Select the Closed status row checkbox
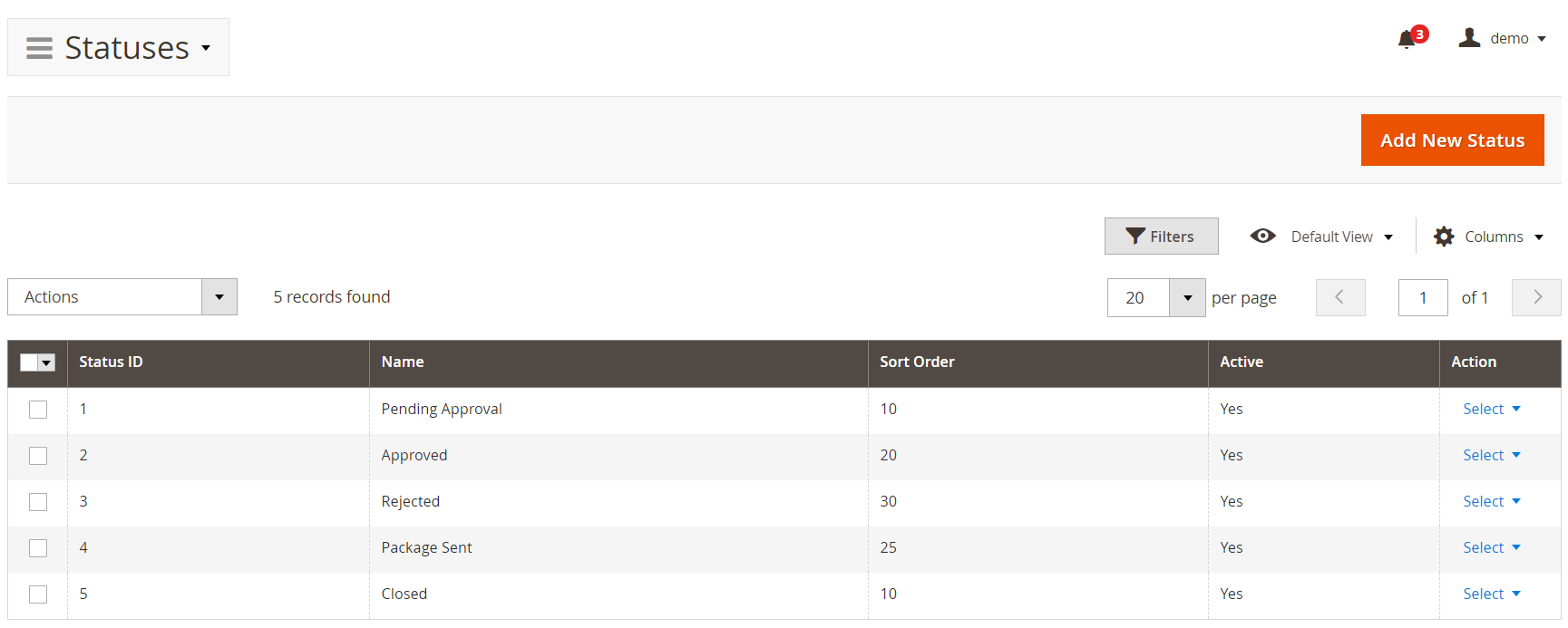Viewport: 1568px width, 628px height. point(38,594)
